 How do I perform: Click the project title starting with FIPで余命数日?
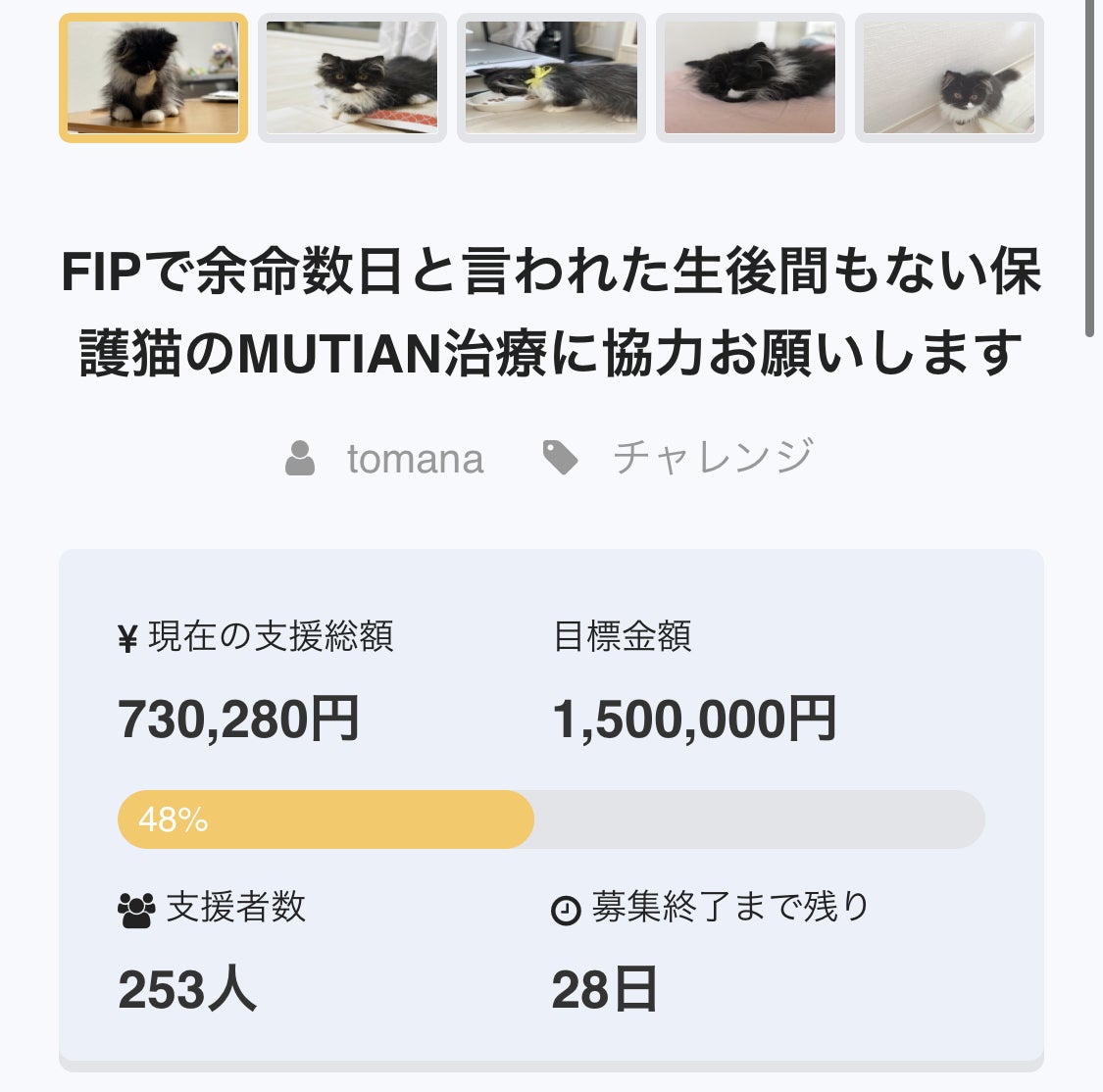[x=551, y=312]
